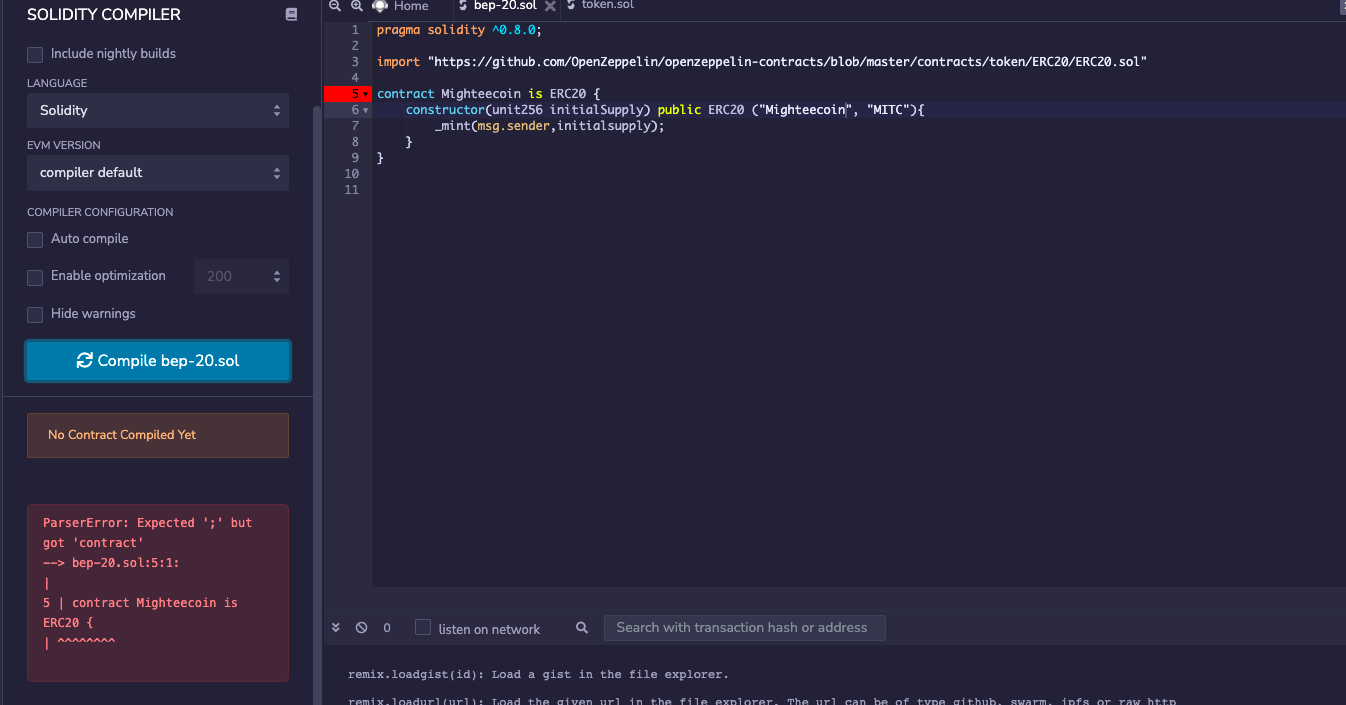Click the _mint call on line 7
The width and height of the screenshot is (1346, 705).
[549, 126]
